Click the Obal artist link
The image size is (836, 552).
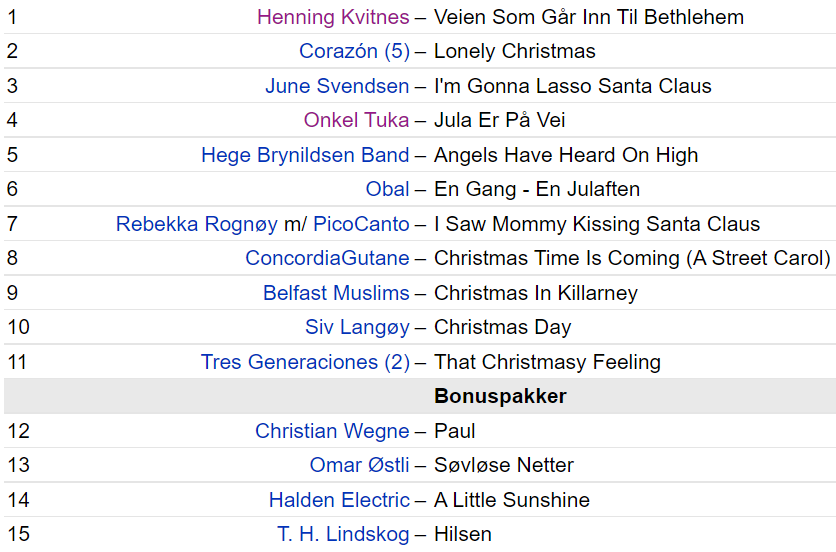click(387, 189)
